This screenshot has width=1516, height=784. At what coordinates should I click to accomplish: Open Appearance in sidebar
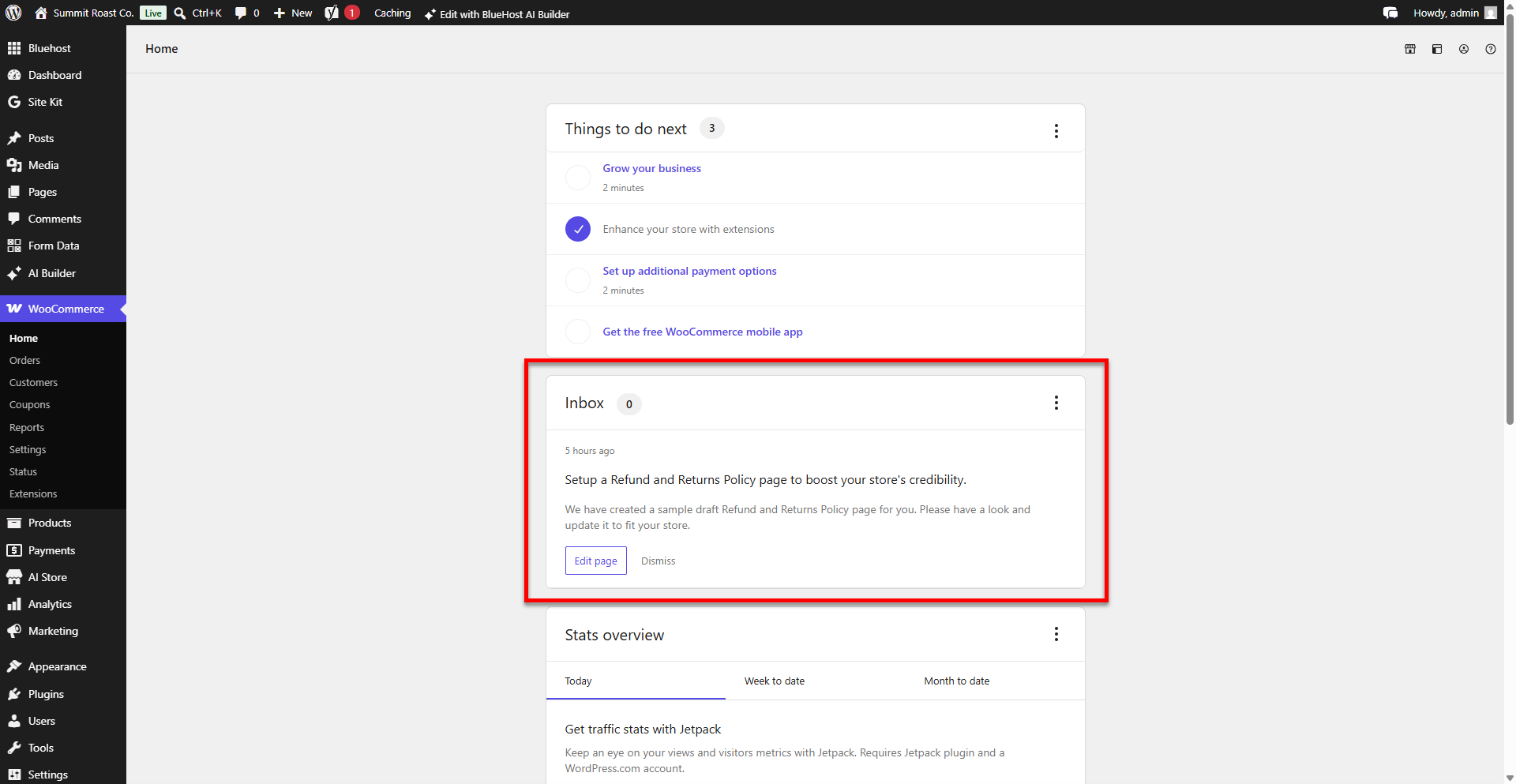[x=63, y=666]
